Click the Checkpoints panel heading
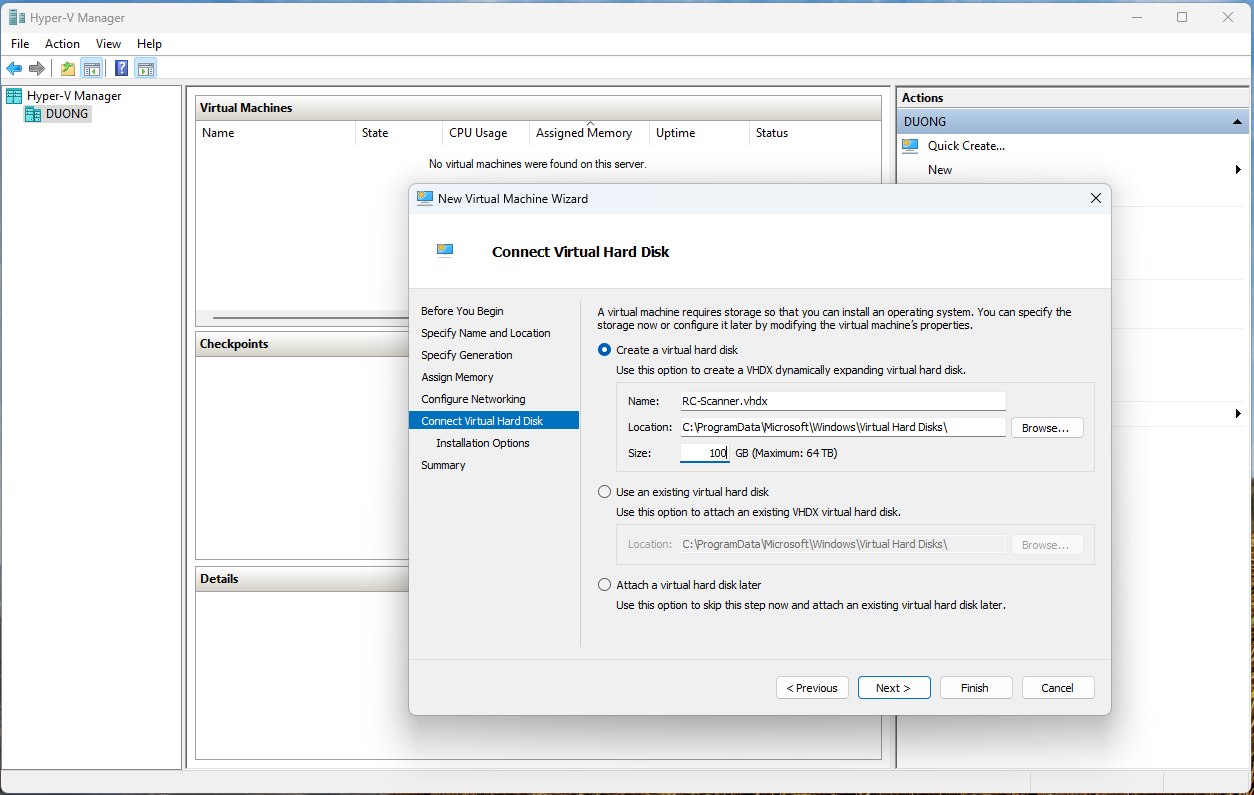Viewport: 1254px width, 795px height. (234, 344)
